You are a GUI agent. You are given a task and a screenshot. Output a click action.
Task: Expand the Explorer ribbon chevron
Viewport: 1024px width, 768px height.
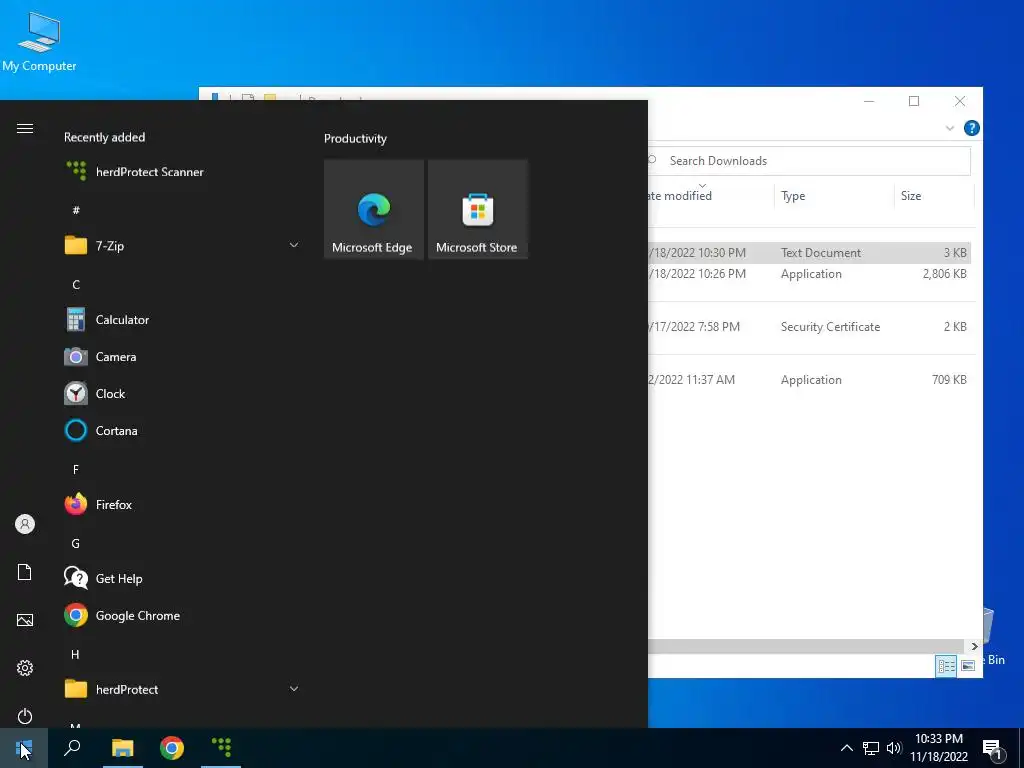pyautogui.click(x=950, y=128)
